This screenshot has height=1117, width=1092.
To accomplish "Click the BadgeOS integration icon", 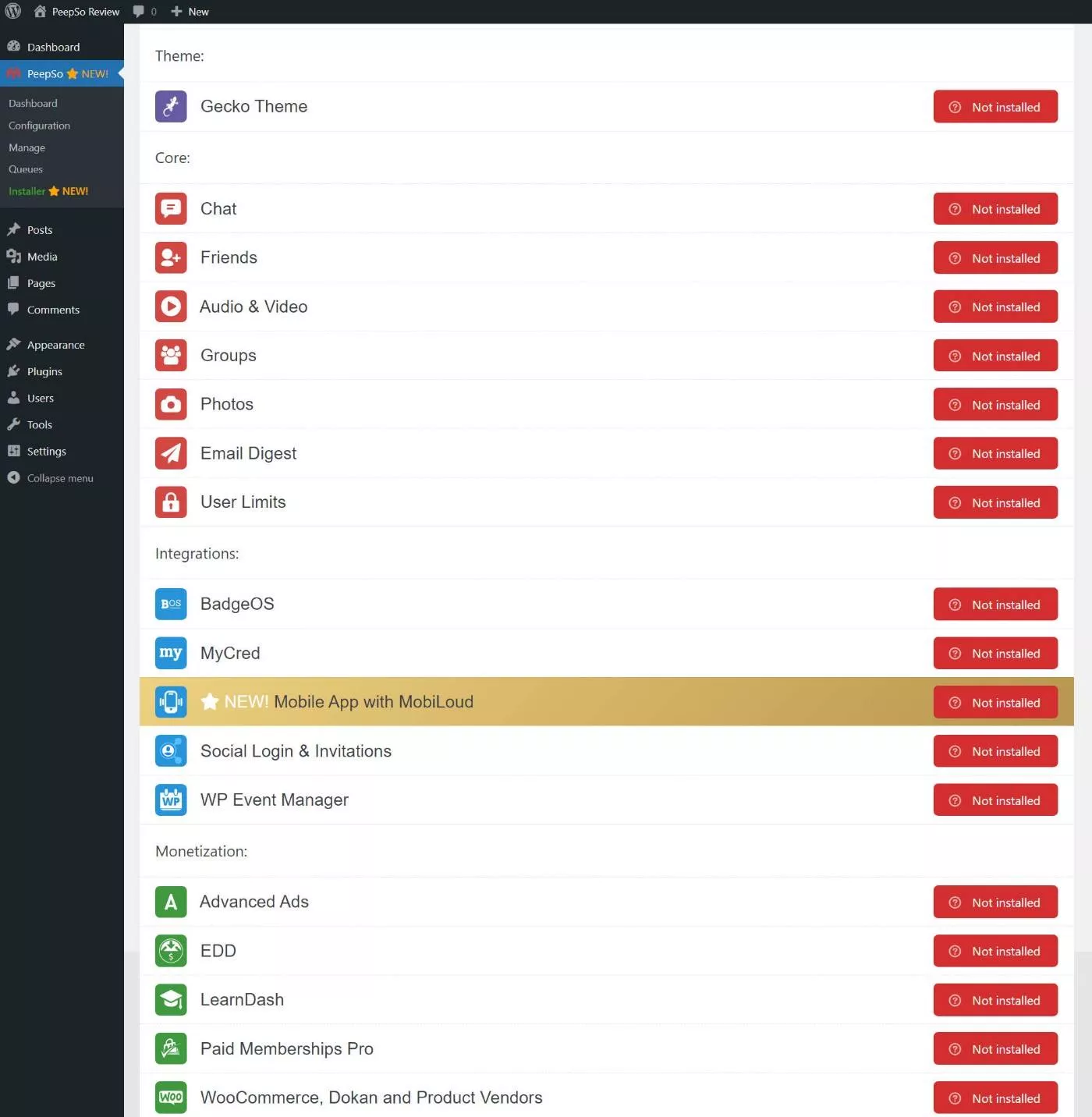I will (x=171, y=604).
